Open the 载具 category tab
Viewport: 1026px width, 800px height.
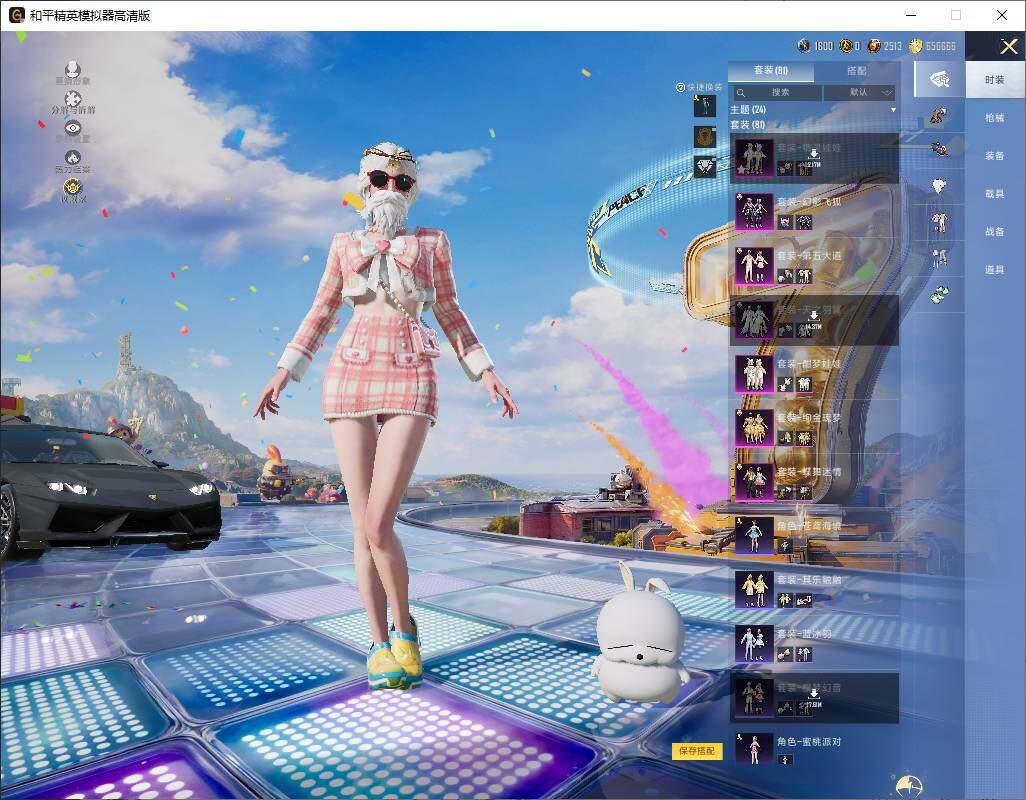995,194
